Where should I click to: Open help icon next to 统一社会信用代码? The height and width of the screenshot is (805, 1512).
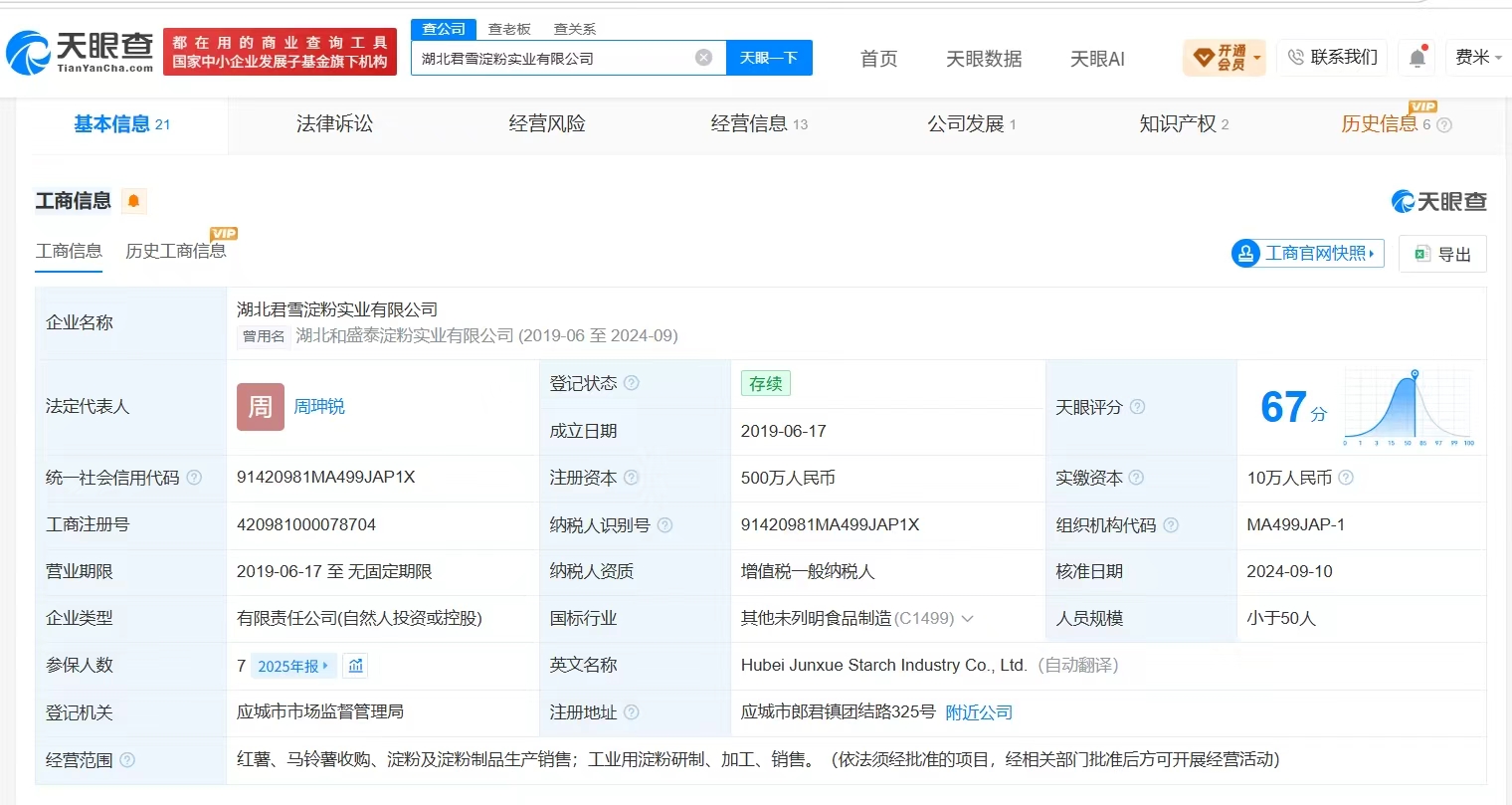(x=194, y=478)
